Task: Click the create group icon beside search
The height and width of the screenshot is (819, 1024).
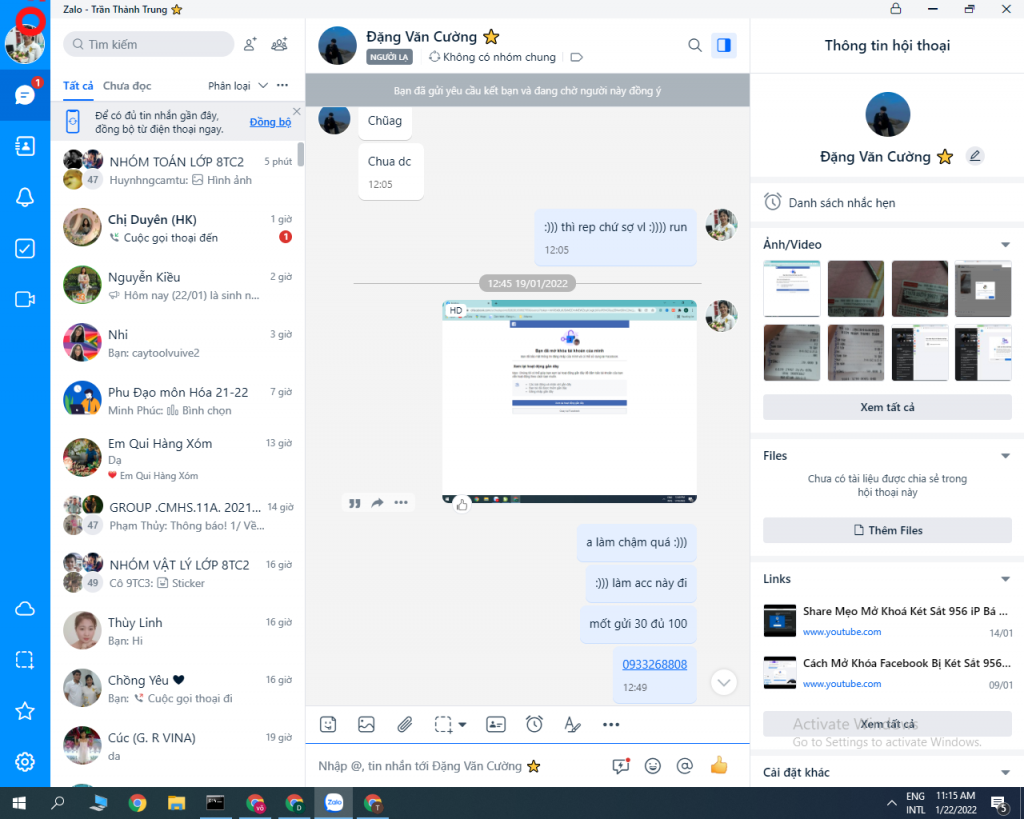Action: click(x=280, y=44)
